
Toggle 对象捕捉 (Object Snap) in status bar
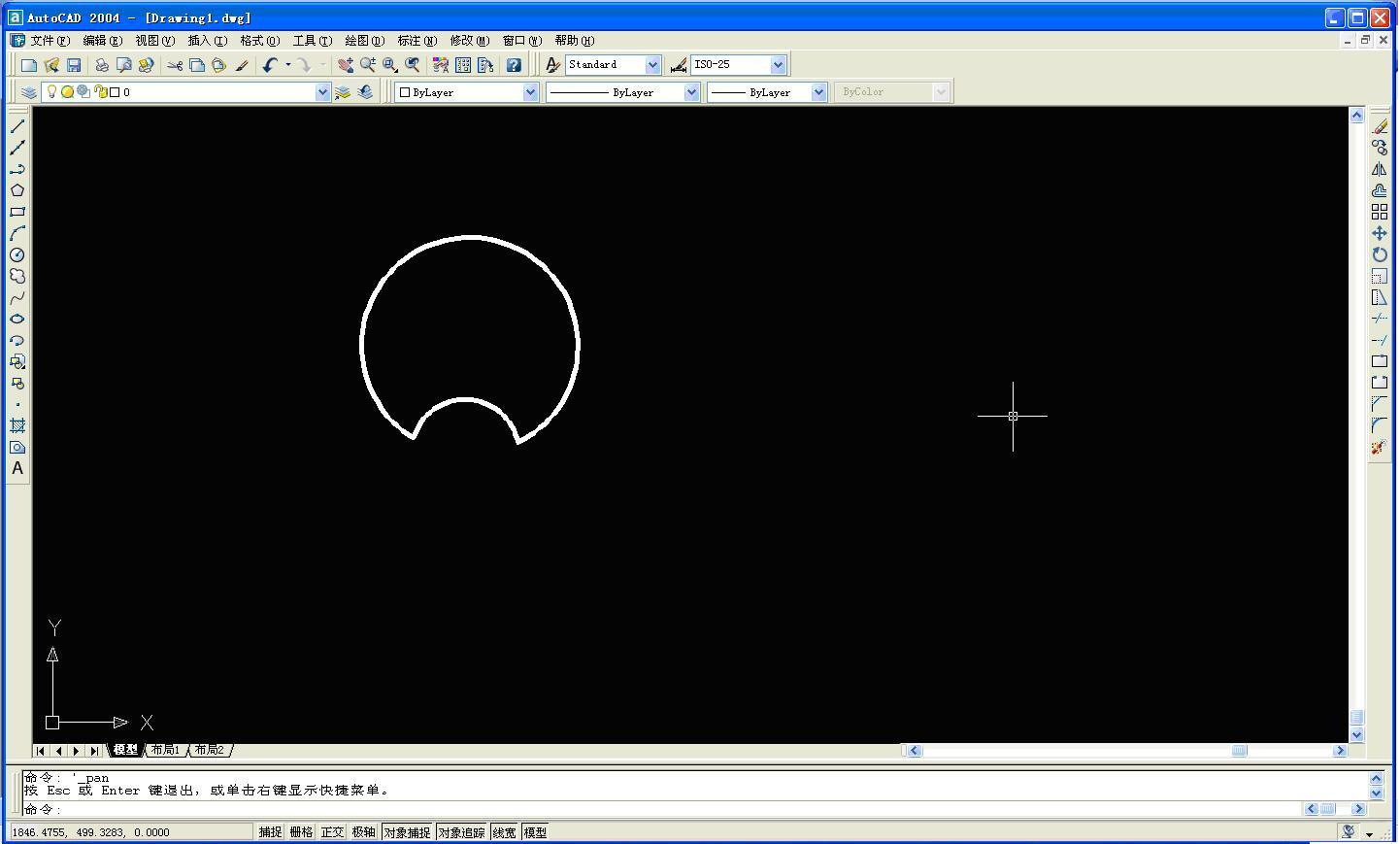pos(406,832)
